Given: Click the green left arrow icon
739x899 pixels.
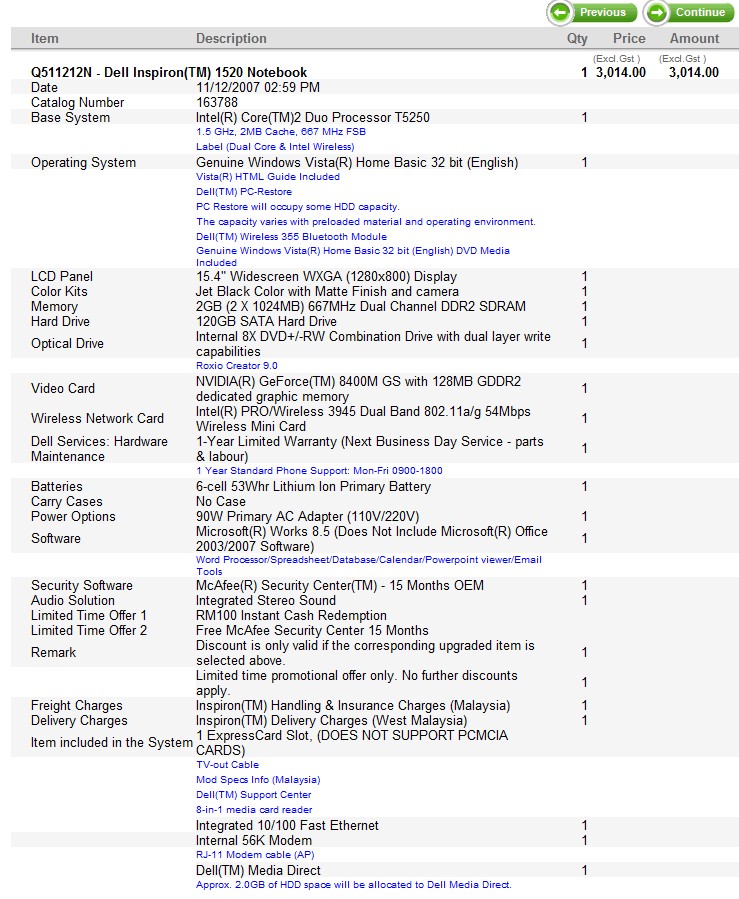Looking at the screenshot, I should pos(560,13).
